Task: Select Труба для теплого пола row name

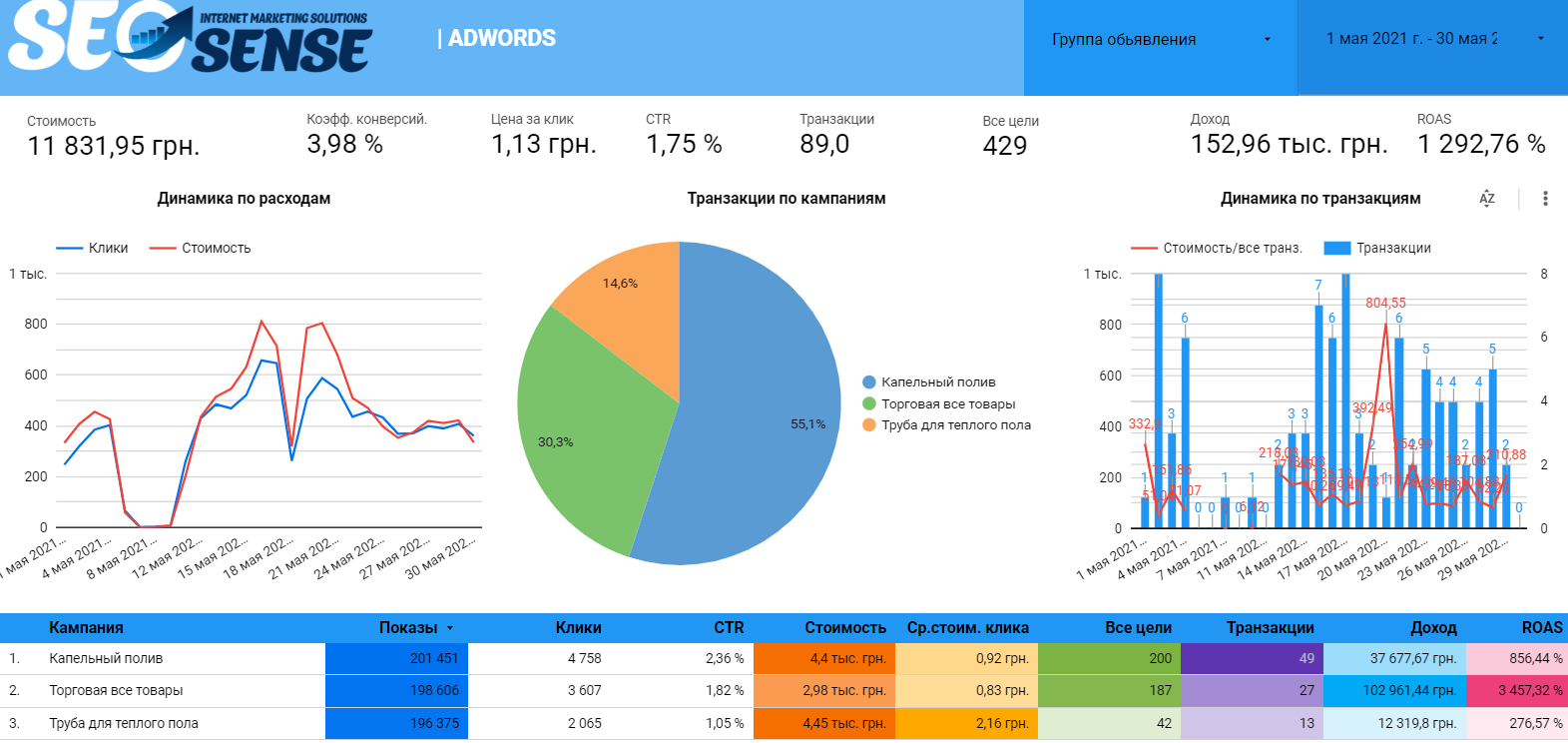Action: point(124,723)
